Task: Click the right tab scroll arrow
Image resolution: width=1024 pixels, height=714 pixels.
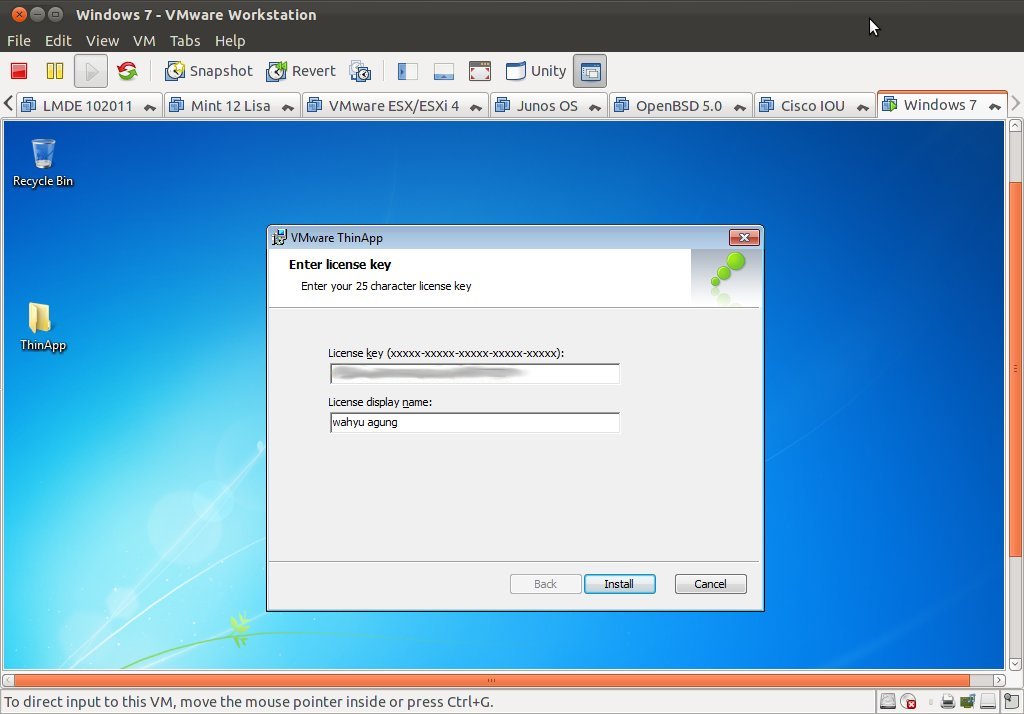Action: click(1016, 104)
